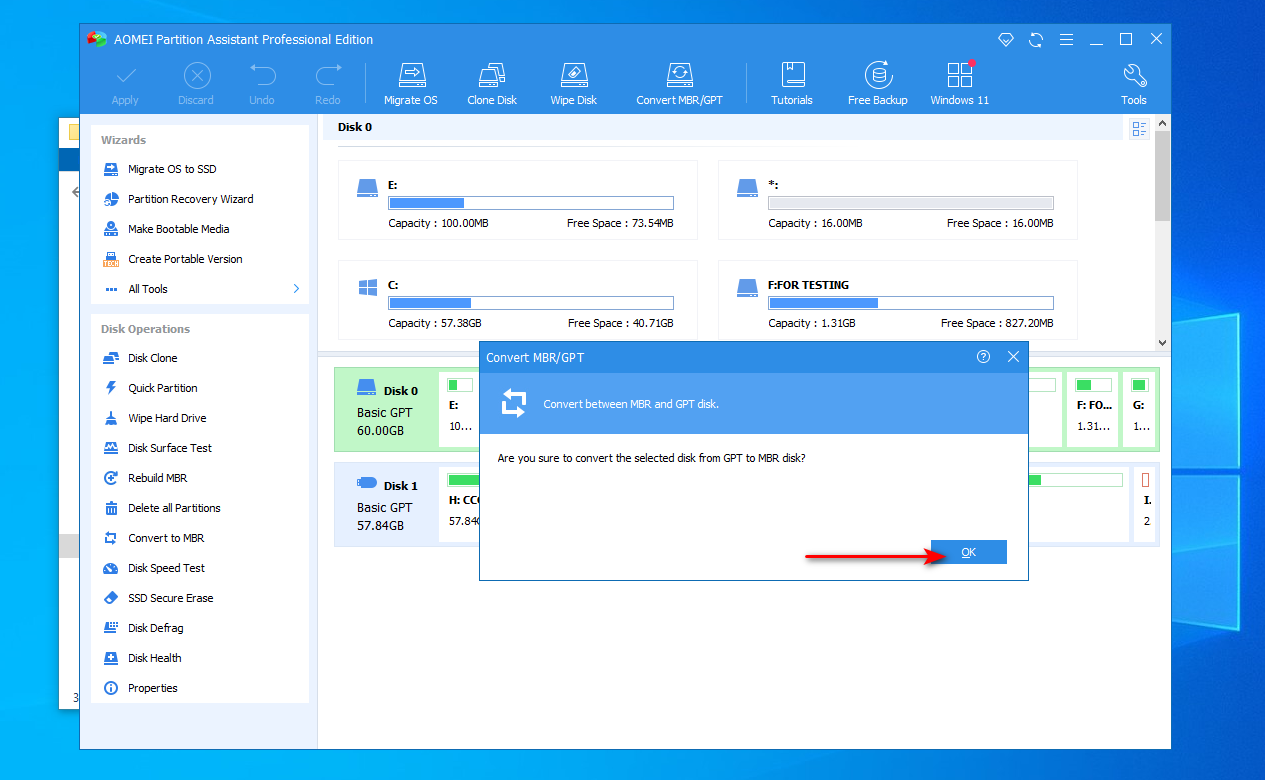The height and width of the screenshot is (780, 1265).
Task: Click the Apply toolbar icon
Action: tap(125, 85)
